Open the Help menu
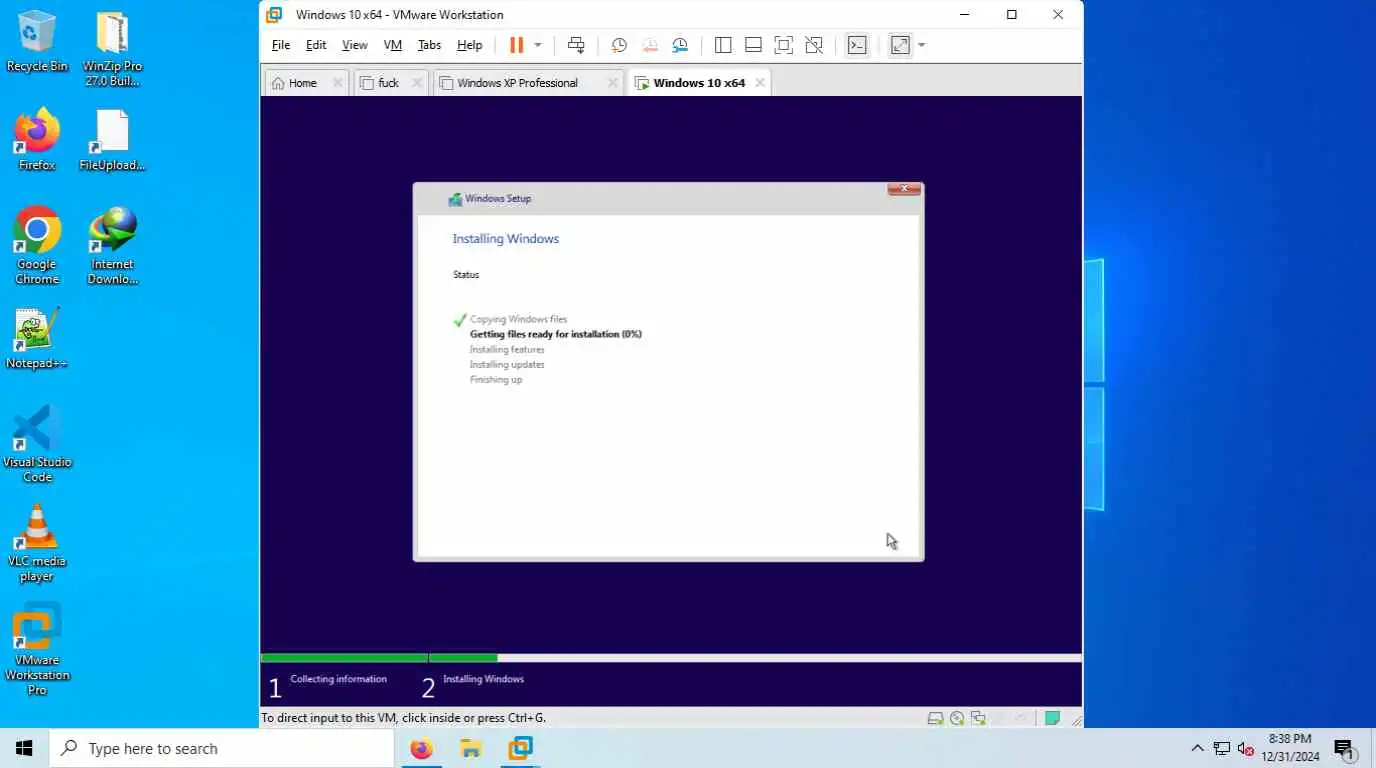Image resolution: width=1376 pixels, height=768 pixels. [x=470, y=45]
